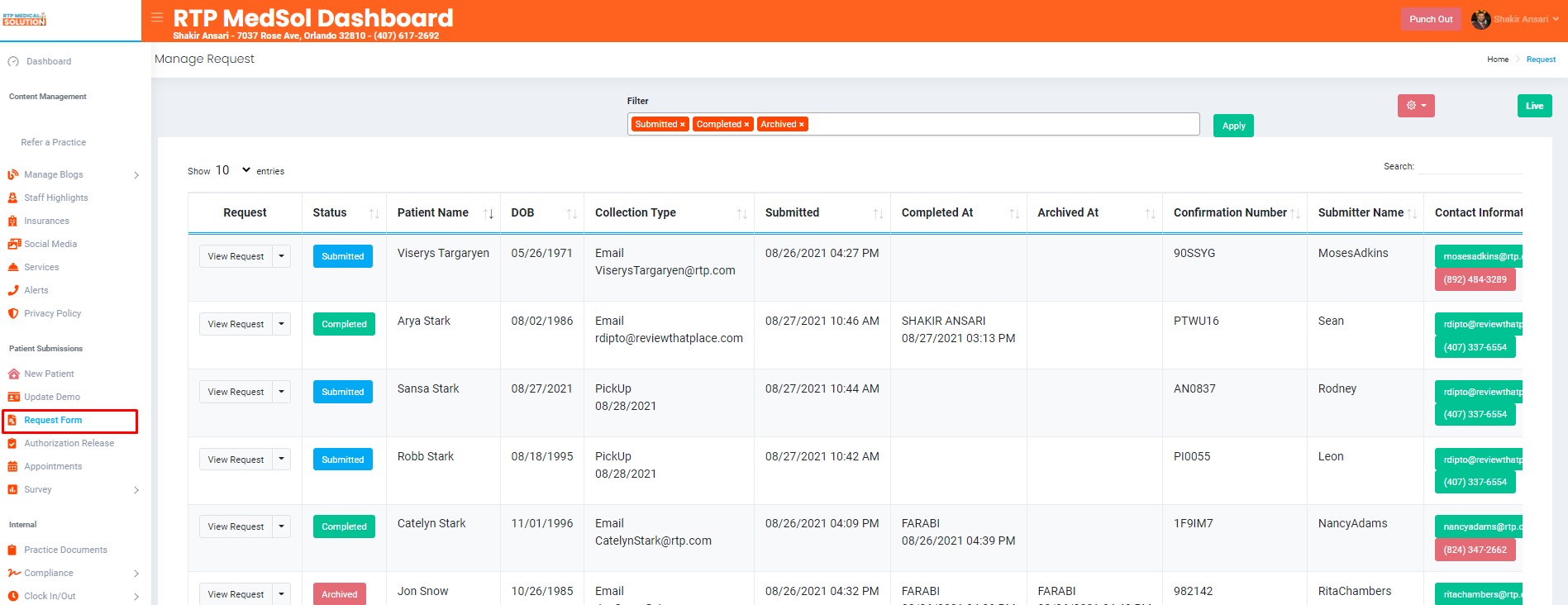Open View Request dropdown arrow for Catelyn Stark
This screenshot has width=1568, height=605.
[281, 526]
